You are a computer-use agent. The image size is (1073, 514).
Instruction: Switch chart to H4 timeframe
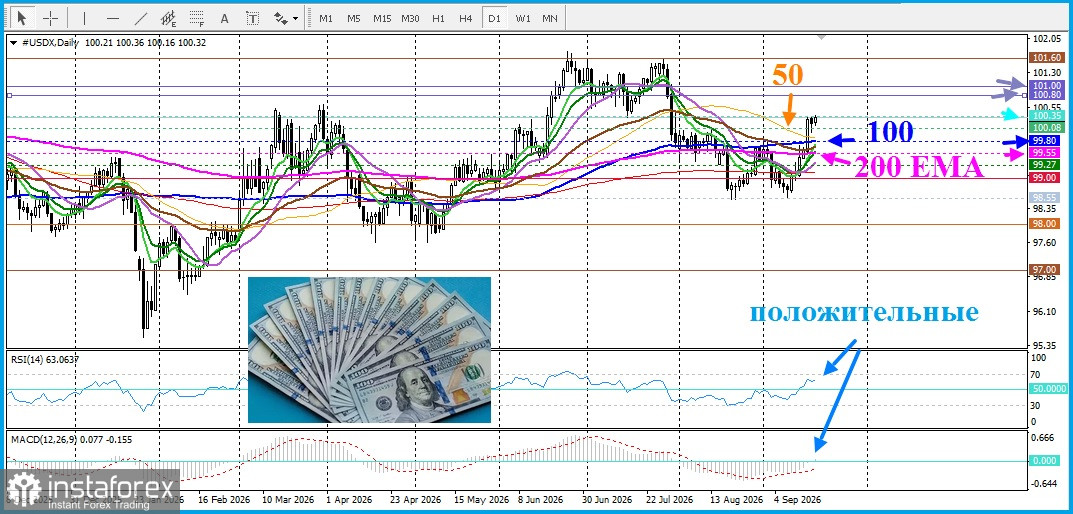[465, 18]
